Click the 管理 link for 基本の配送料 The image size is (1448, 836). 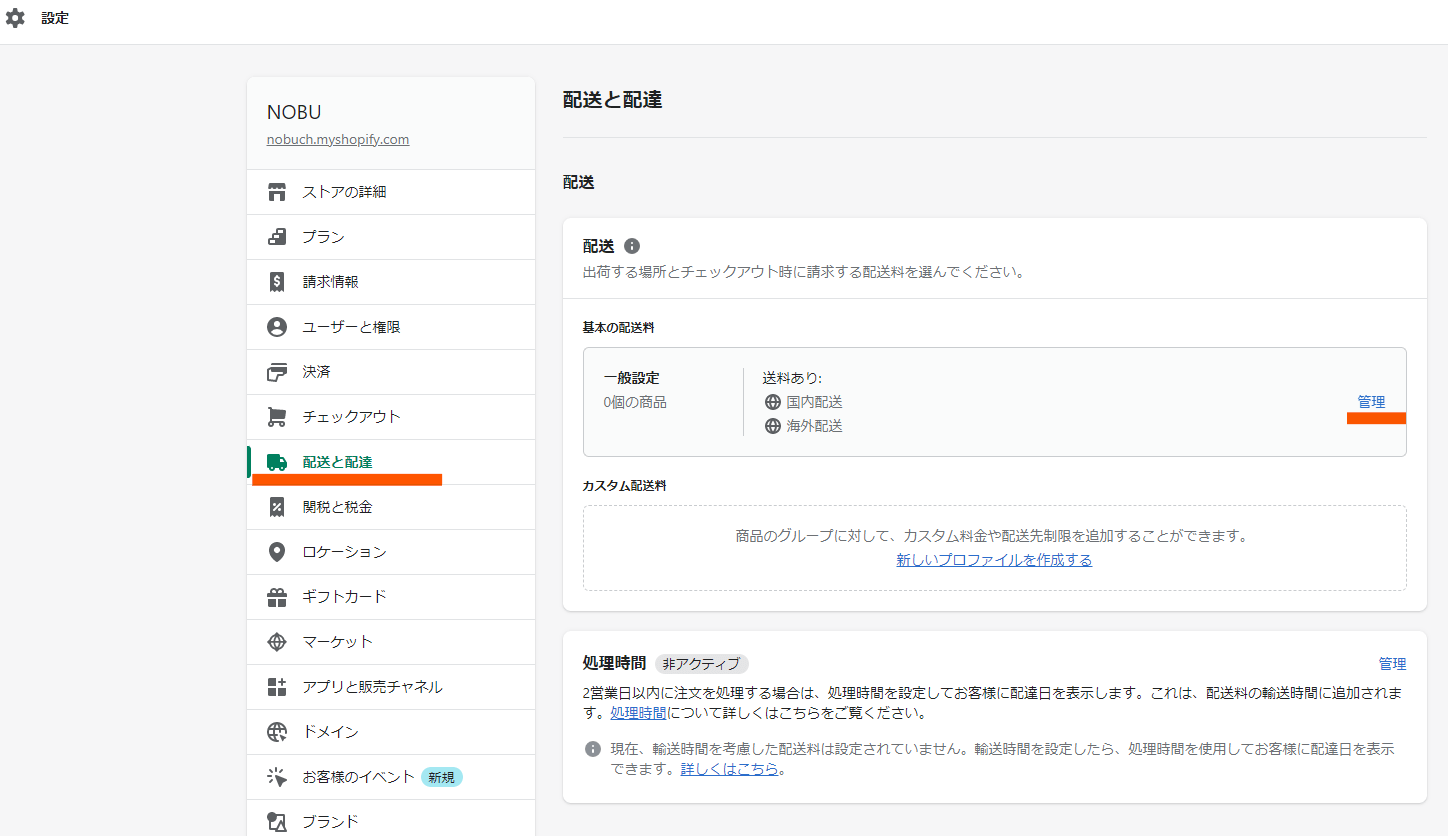1372,401
